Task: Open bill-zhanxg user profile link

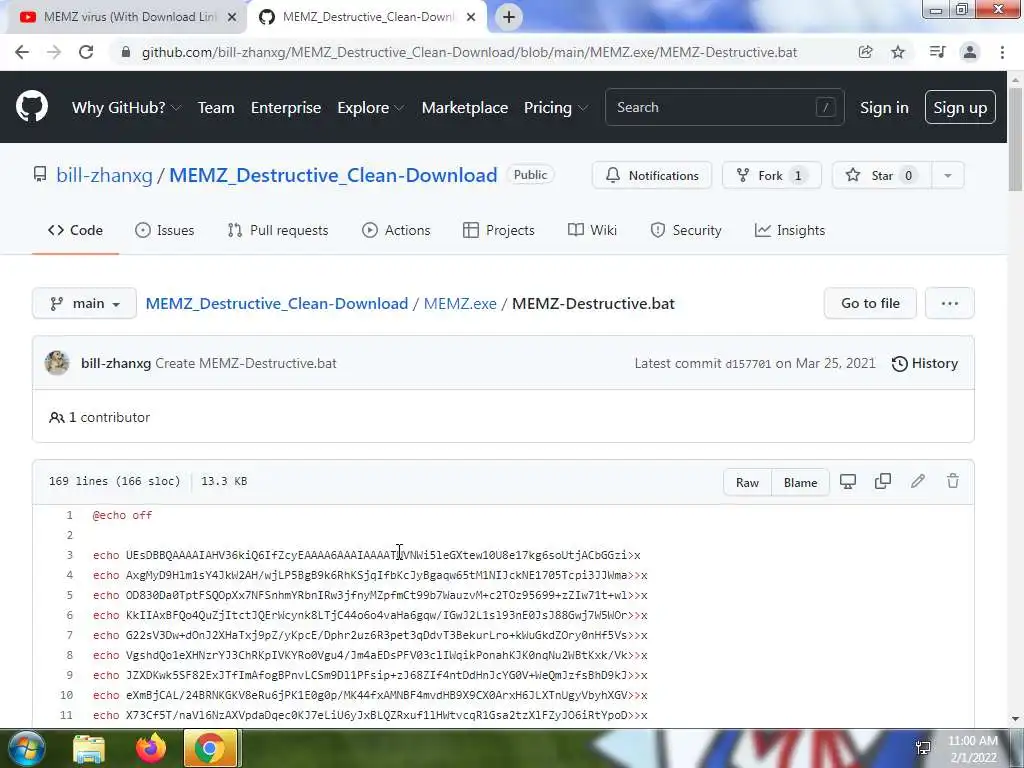Action: (x=104, y=175)
